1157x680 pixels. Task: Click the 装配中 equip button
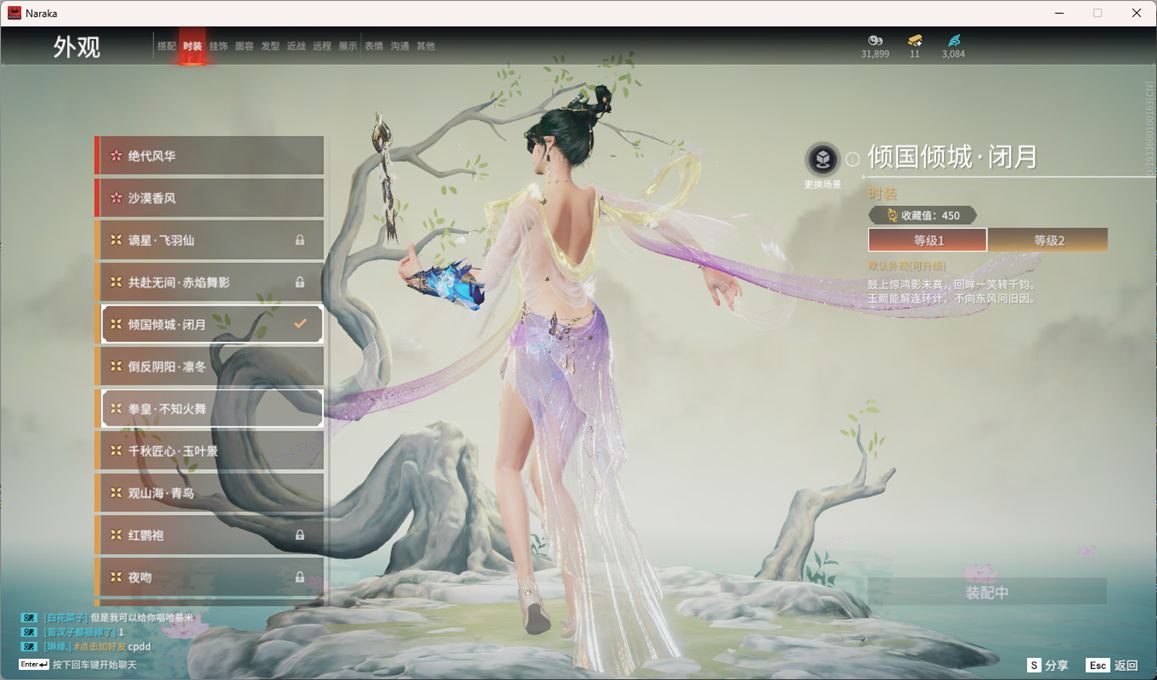(987, 592)
